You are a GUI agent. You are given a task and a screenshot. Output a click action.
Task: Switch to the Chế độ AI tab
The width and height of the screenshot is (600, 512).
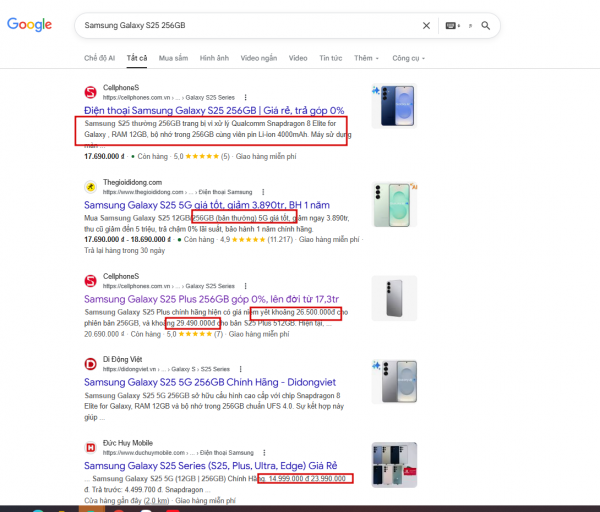click(x=99, y=58)
